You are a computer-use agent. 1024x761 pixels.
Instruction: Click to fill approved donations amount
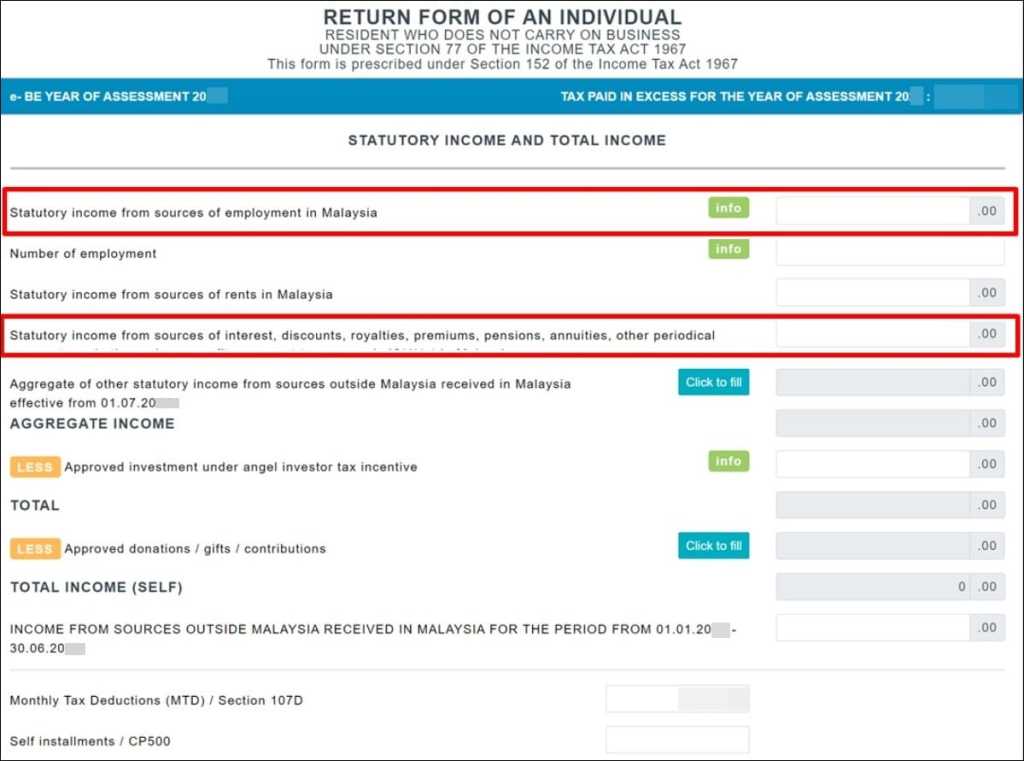[713, 546]
